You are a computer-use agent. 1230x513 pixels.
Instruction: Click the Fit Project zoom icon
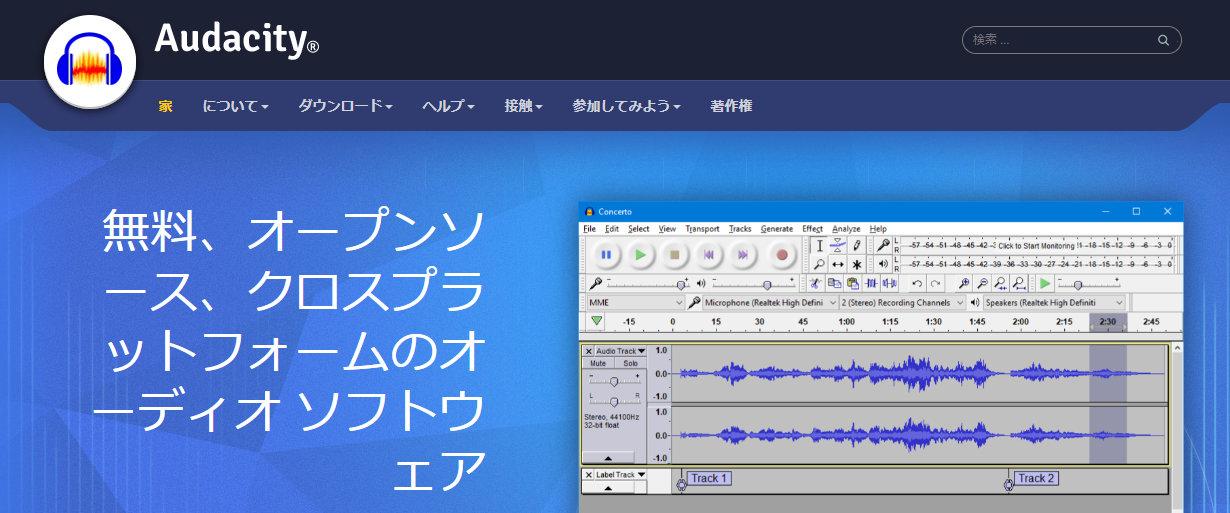point(1019,283)
